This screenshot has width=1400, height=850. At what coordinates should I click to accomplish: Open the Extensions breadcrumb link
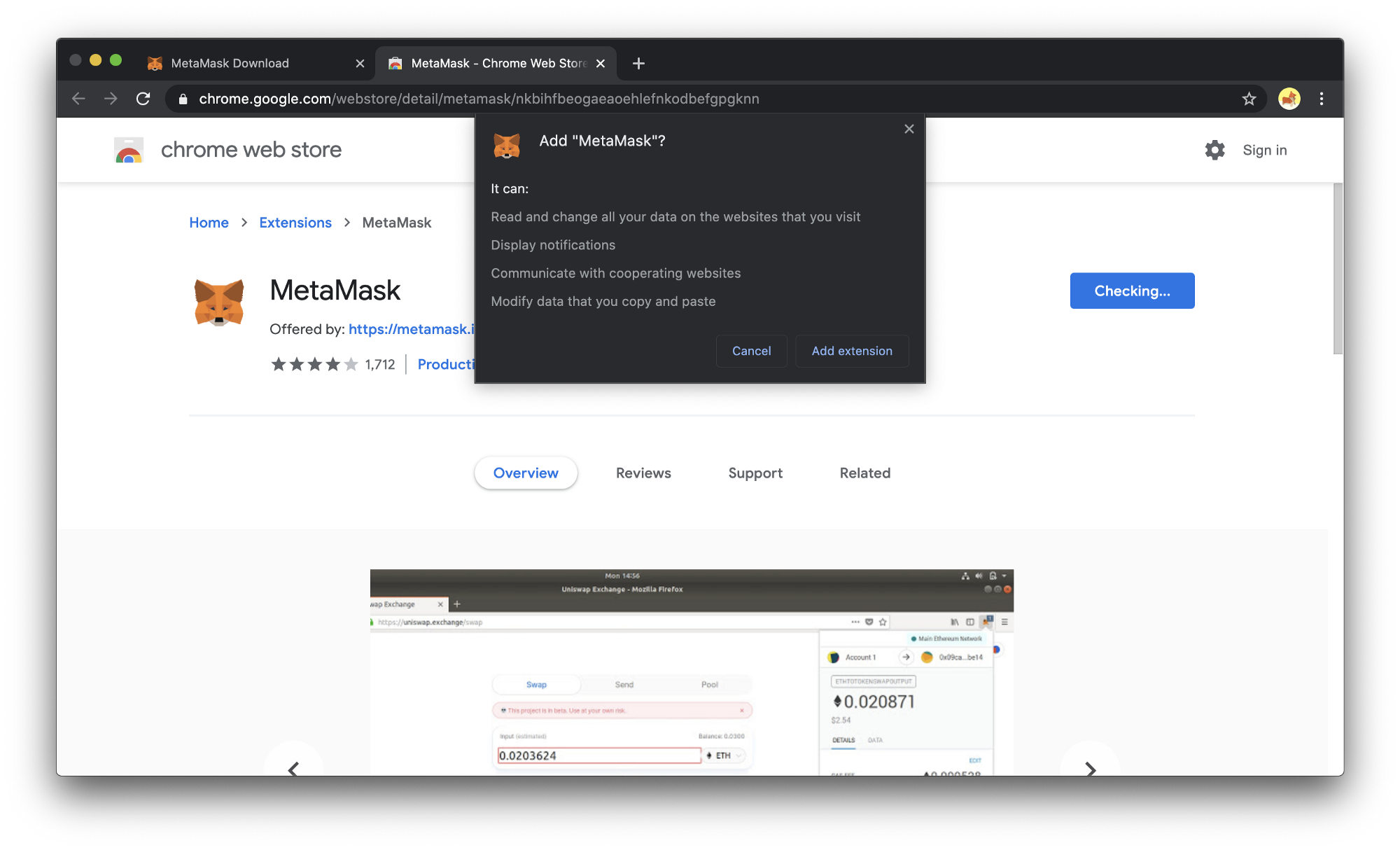pos(295,223)
